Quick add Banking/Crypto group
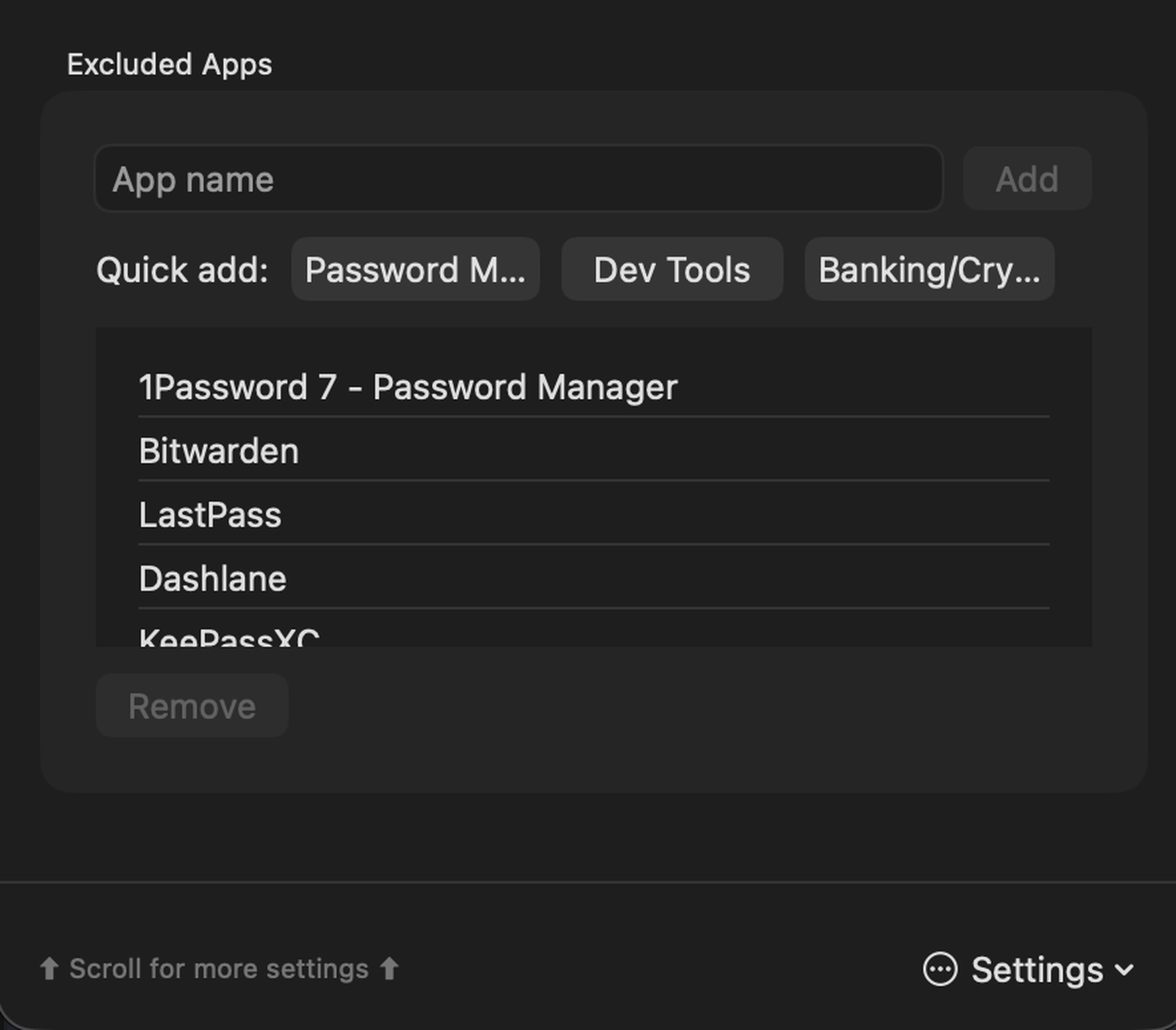Image resolution: width=1176 pixels, height=1030 pixels. coord(929,269)
